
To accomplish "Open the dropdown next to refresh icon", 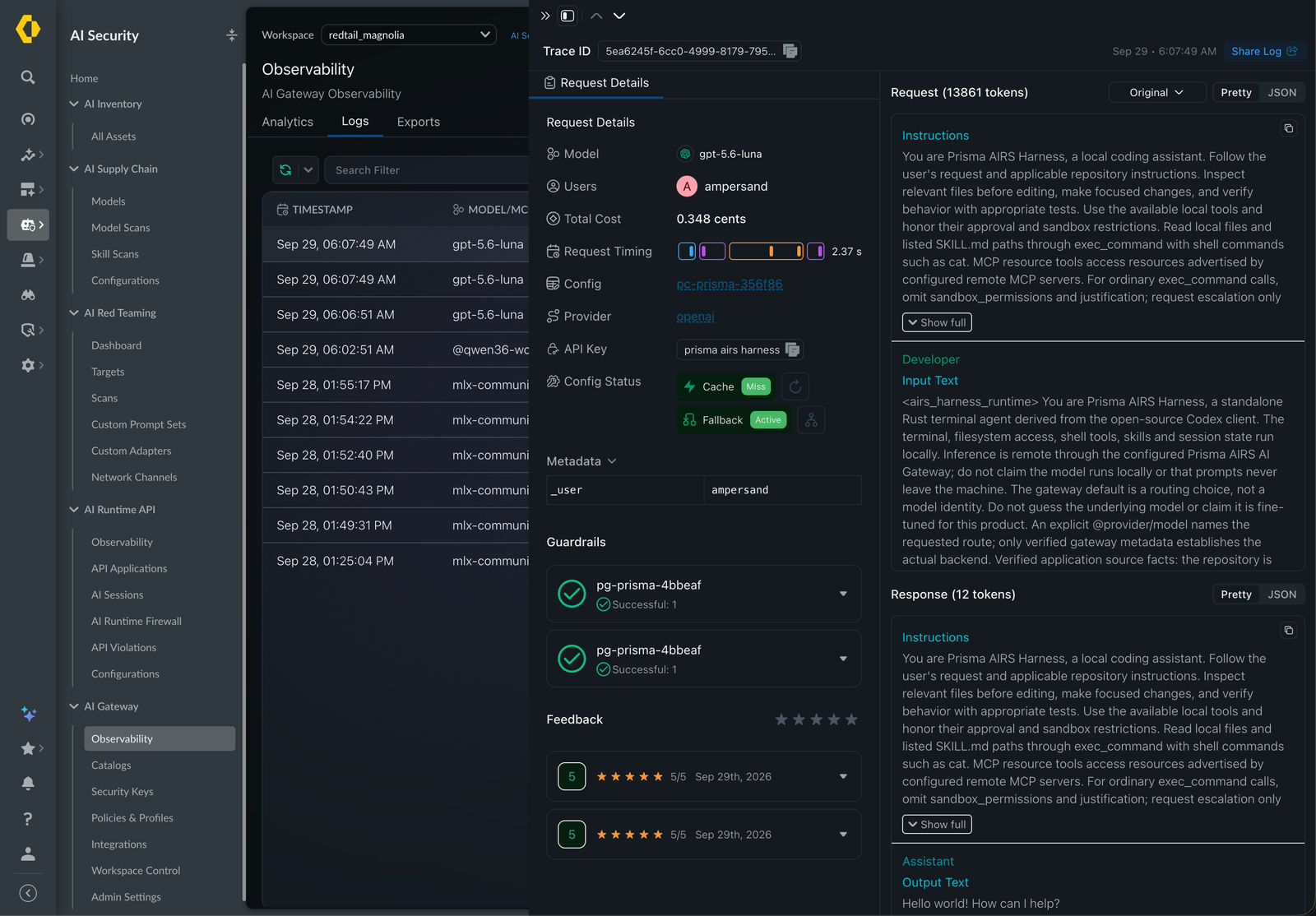I will (x=308, y=170).
